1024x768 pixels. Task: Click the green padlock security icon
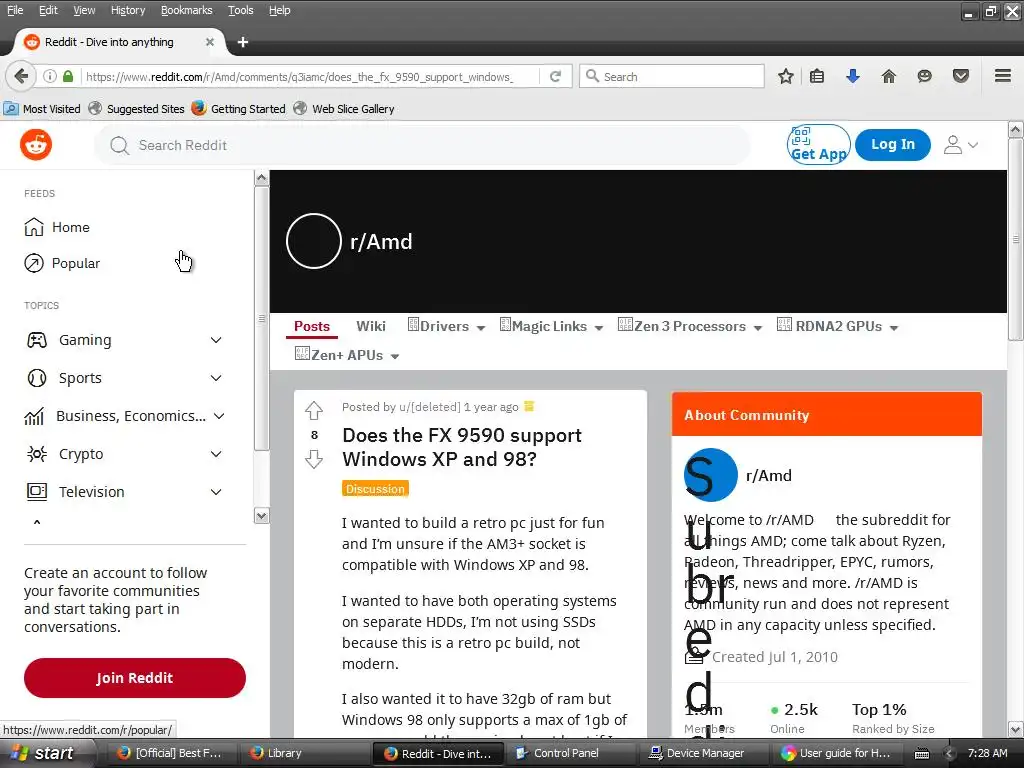[x=68, y=76]
